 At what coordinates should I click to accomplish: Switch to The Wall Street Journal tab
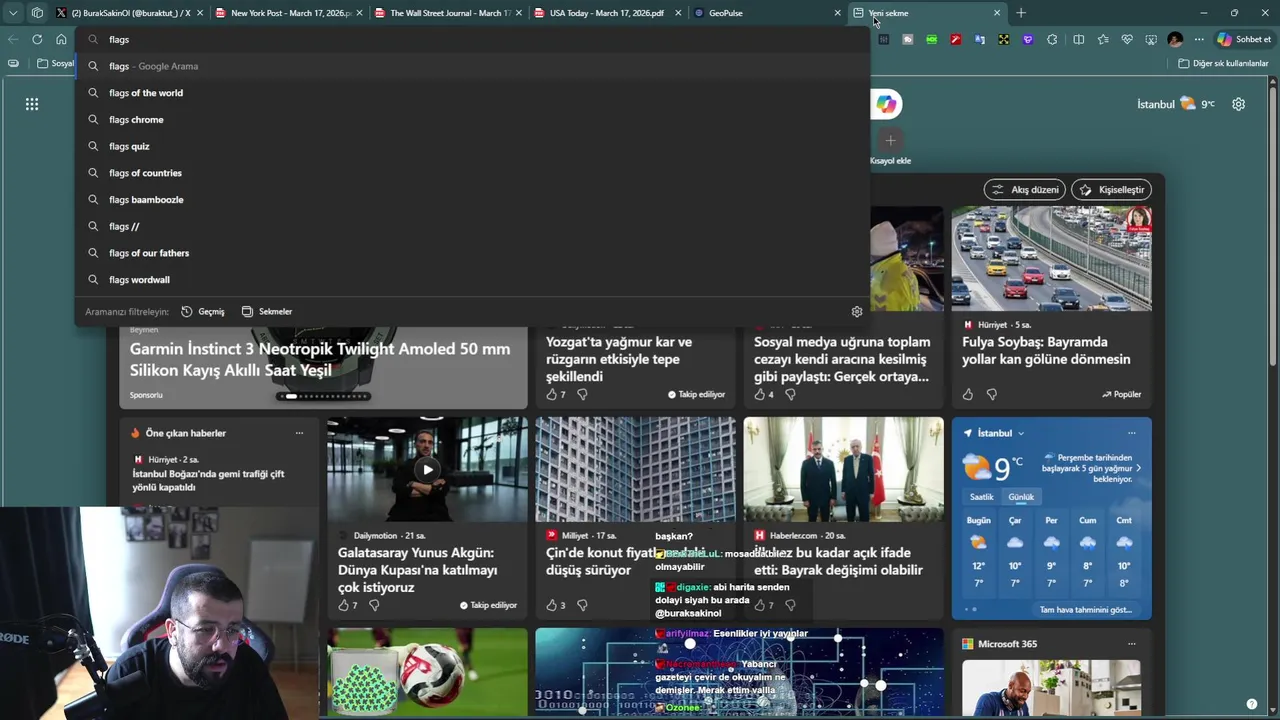(448, 13)
